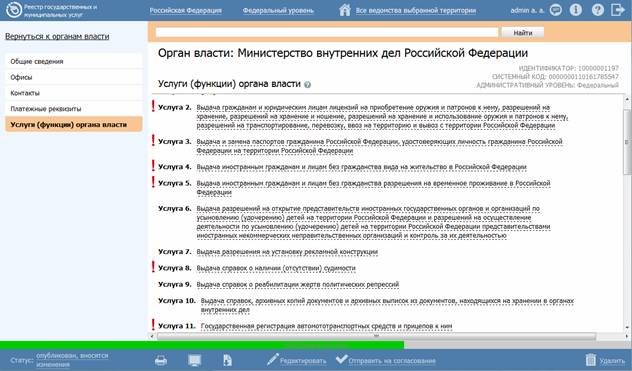
Task: Open the Контакты sidebar item
Action: point(74,93)
